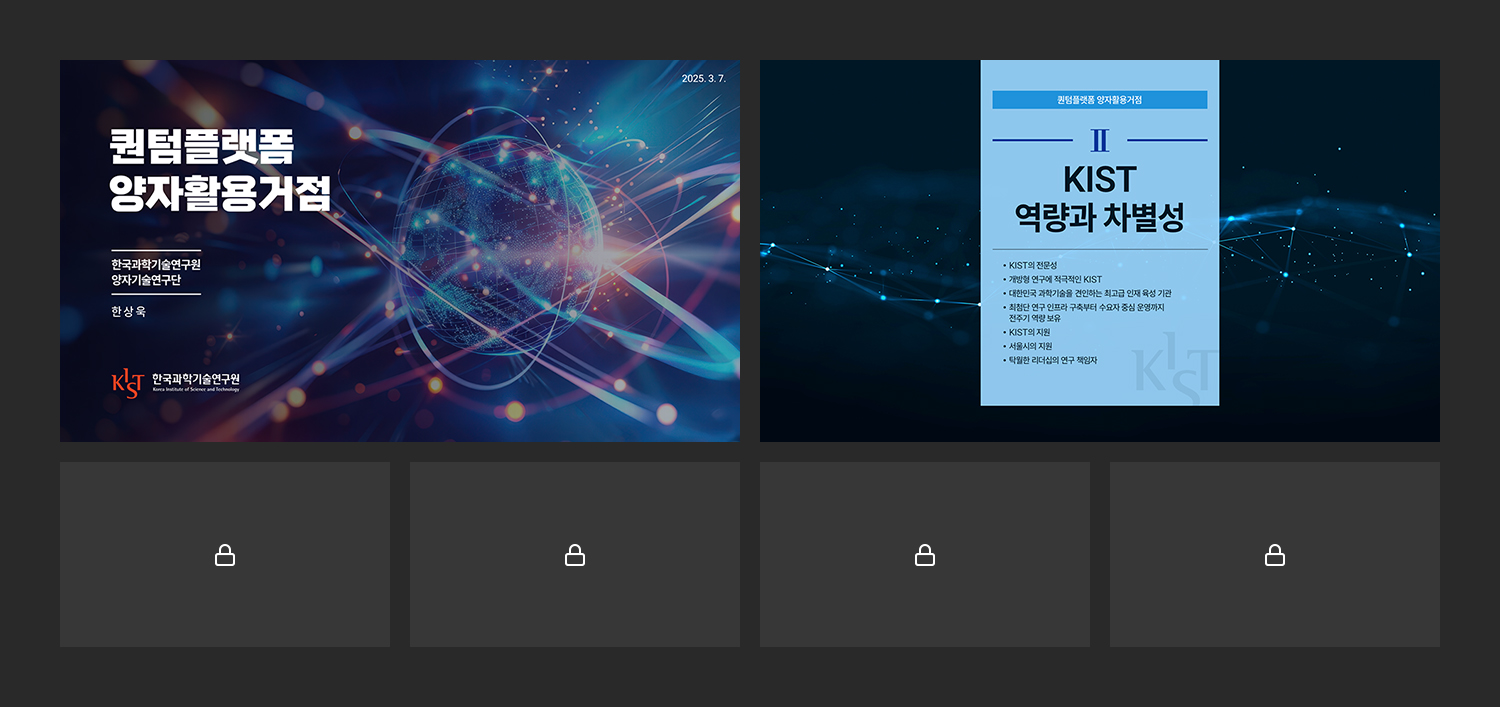Open the 'KIST 역량과 차별성' slide image

pyautogui.click(x=1100, y=251)
